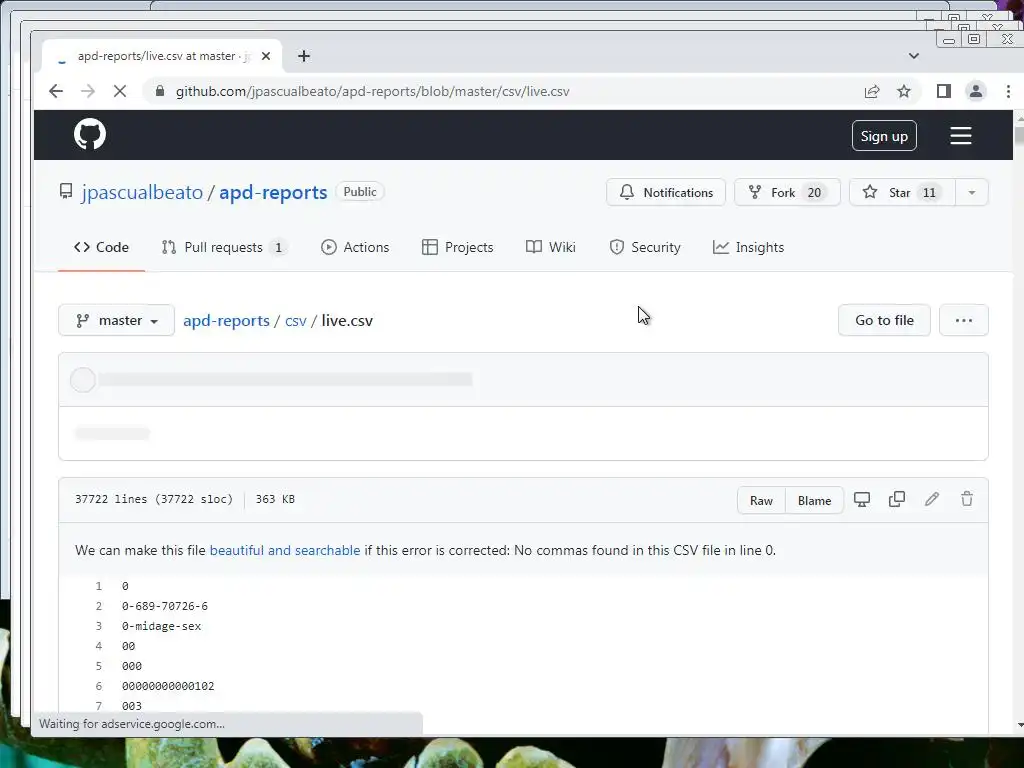Open the Insights tab

748,248
